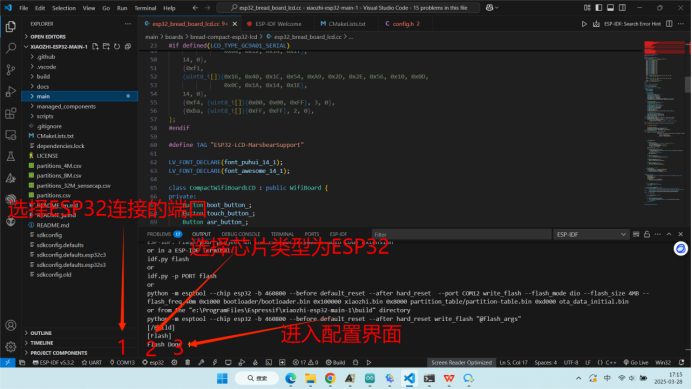Viewport: 692px width, 389px height.
Task: Click the run file play icon in editor toolbar
Action: pyautogui.click(x=584, y=24)
